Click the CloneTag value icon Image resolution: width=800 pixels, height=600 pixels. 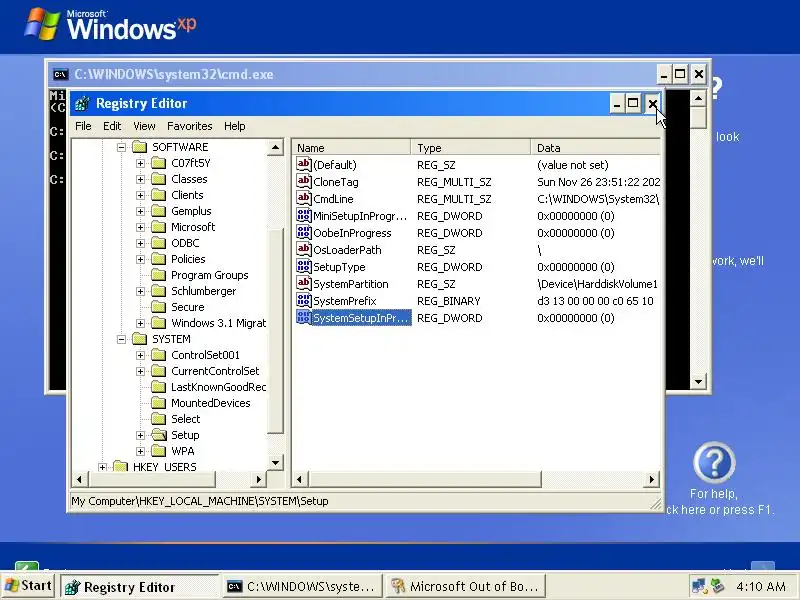(x=304, y=181)
